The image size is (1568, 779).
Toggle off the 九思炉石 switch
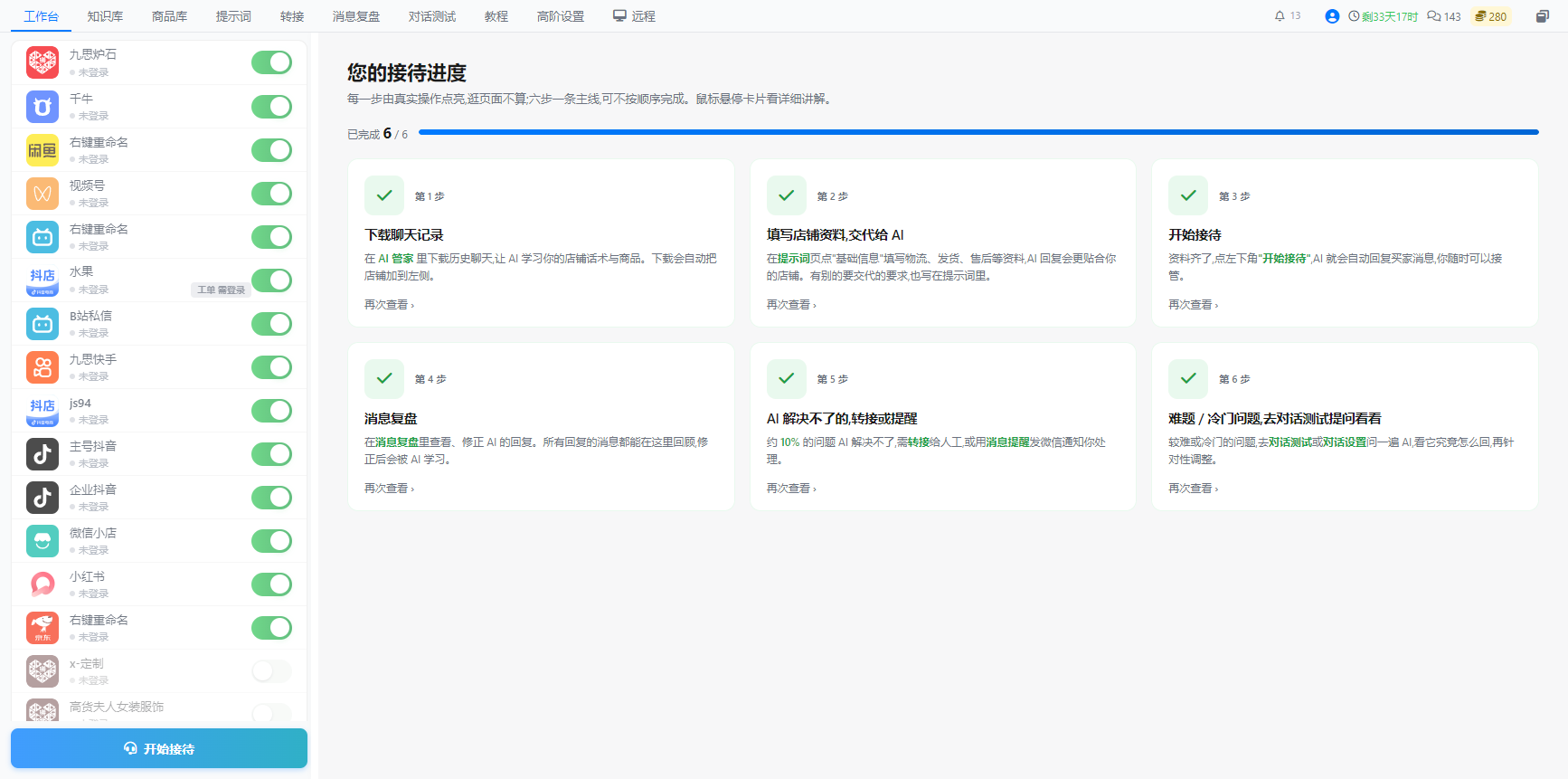271,62
